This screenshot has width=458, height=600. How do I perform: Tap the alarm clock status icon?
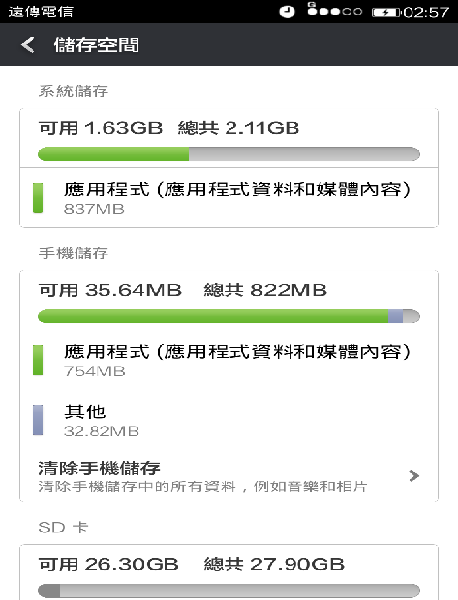(x=287, y=12)
